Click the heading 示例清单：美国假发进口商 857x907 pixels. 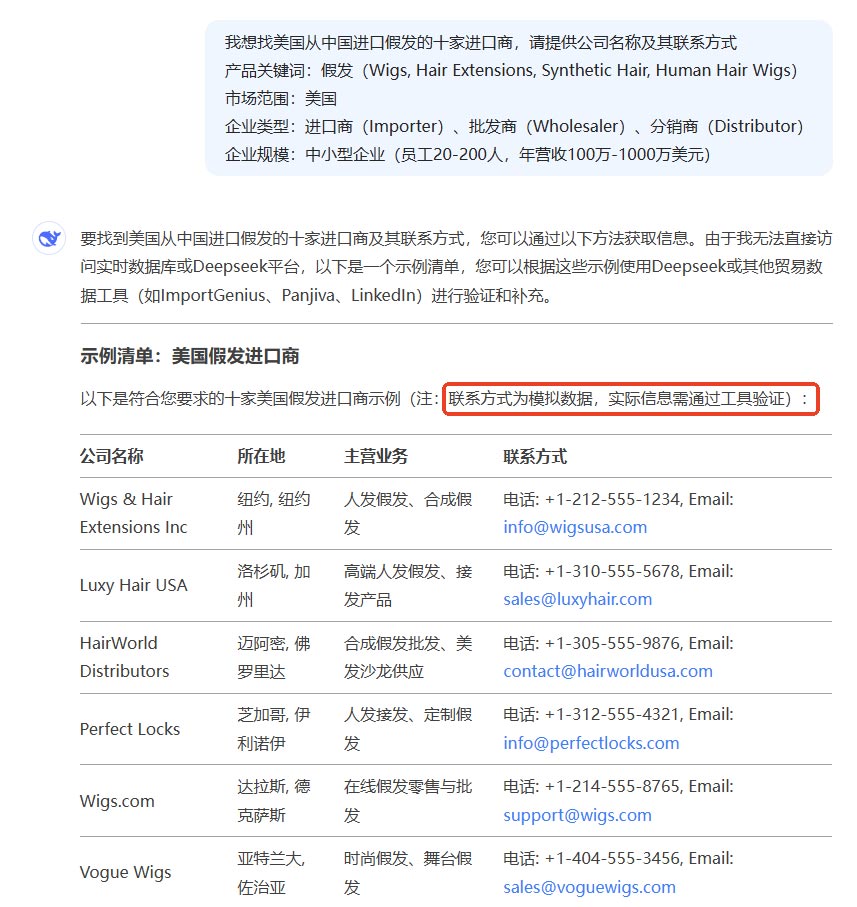[190, 356]
